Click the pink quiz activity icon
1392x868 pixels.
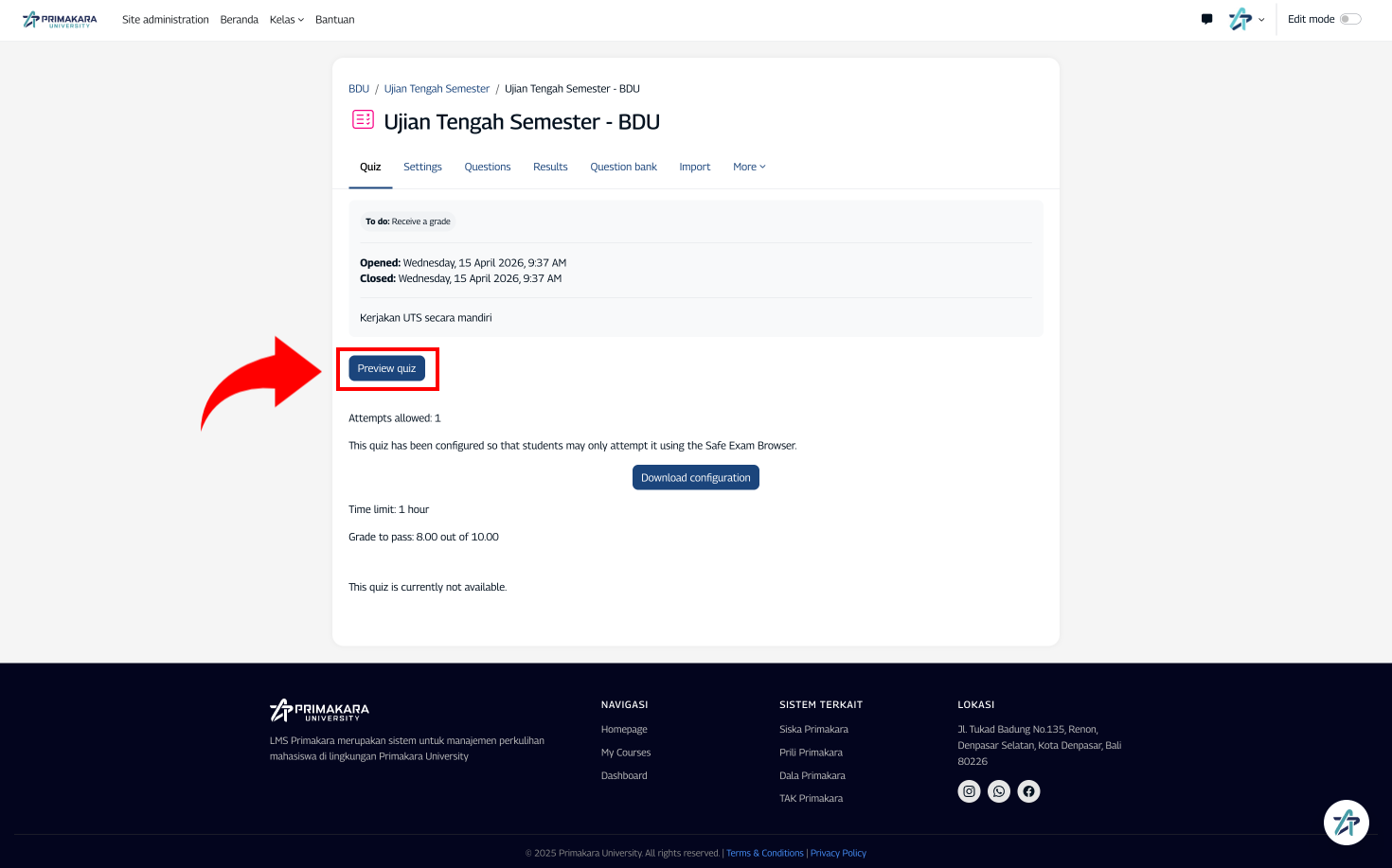click(363, 119)
